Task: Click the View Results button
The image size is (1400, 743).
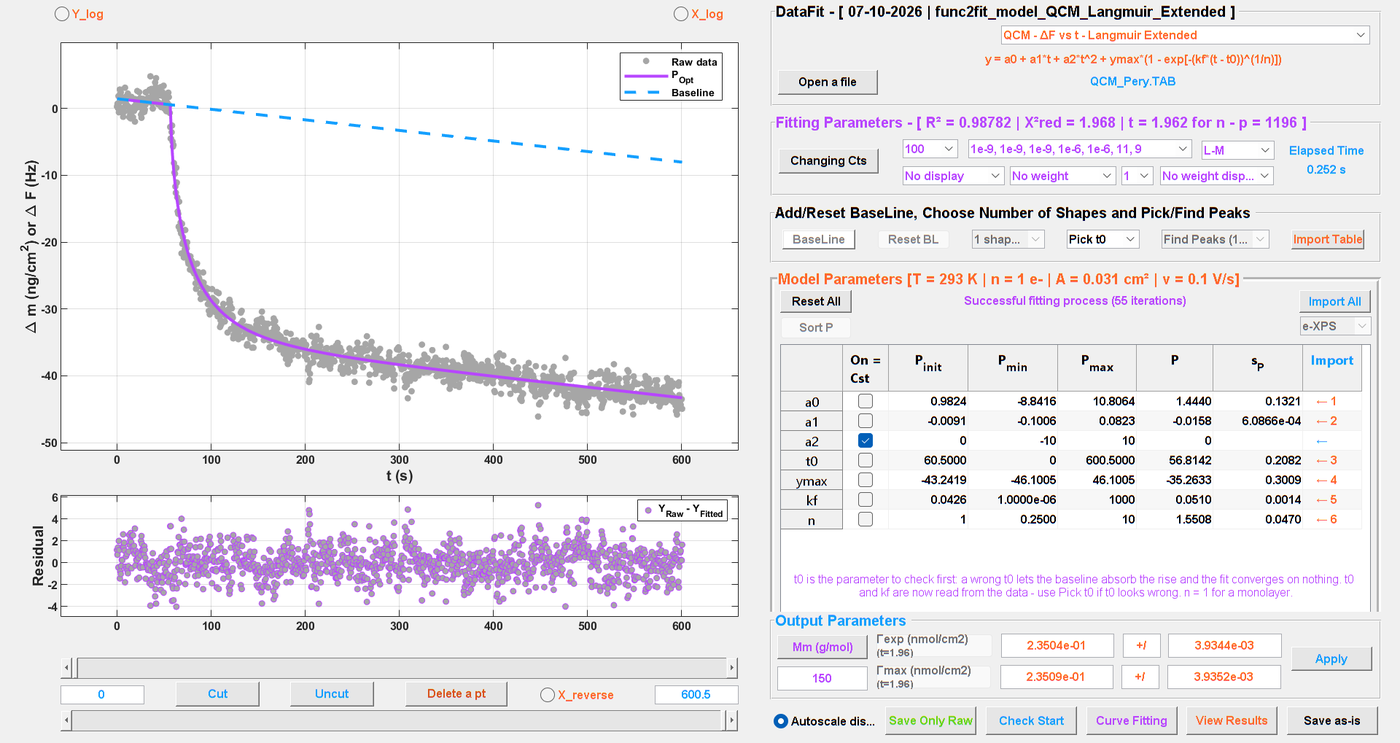Action: pyautogui.click(x=1230, y=720)
